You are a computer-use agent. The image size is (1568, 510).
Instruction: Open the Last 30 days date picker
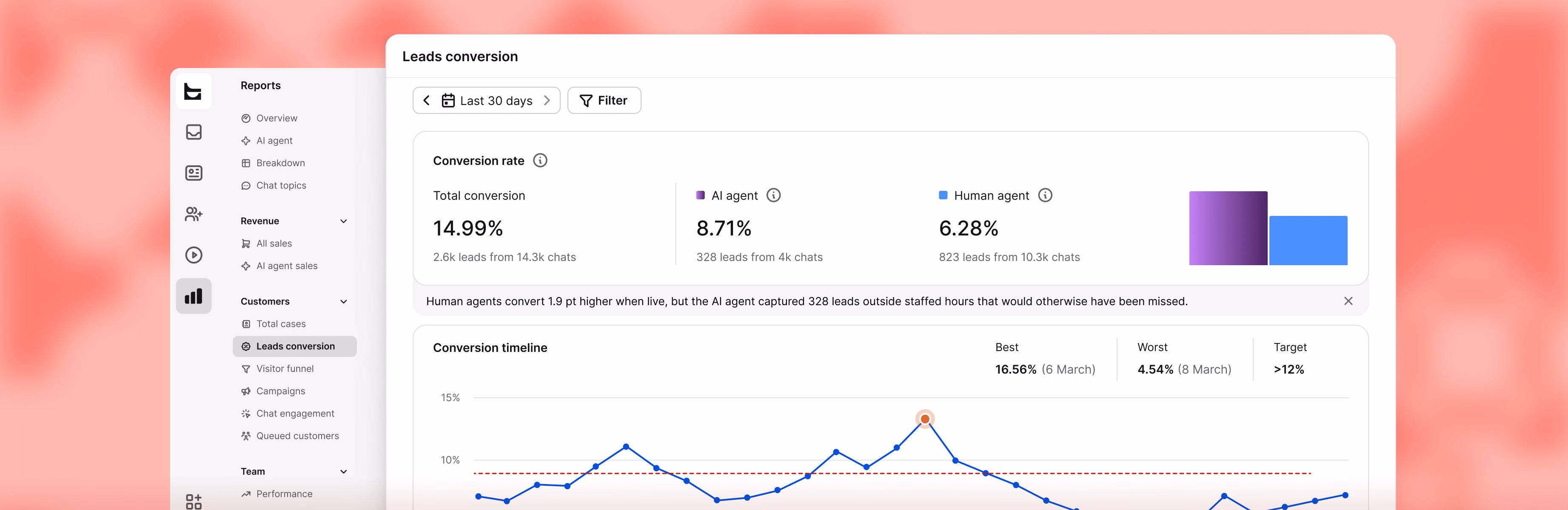point(486,100)
